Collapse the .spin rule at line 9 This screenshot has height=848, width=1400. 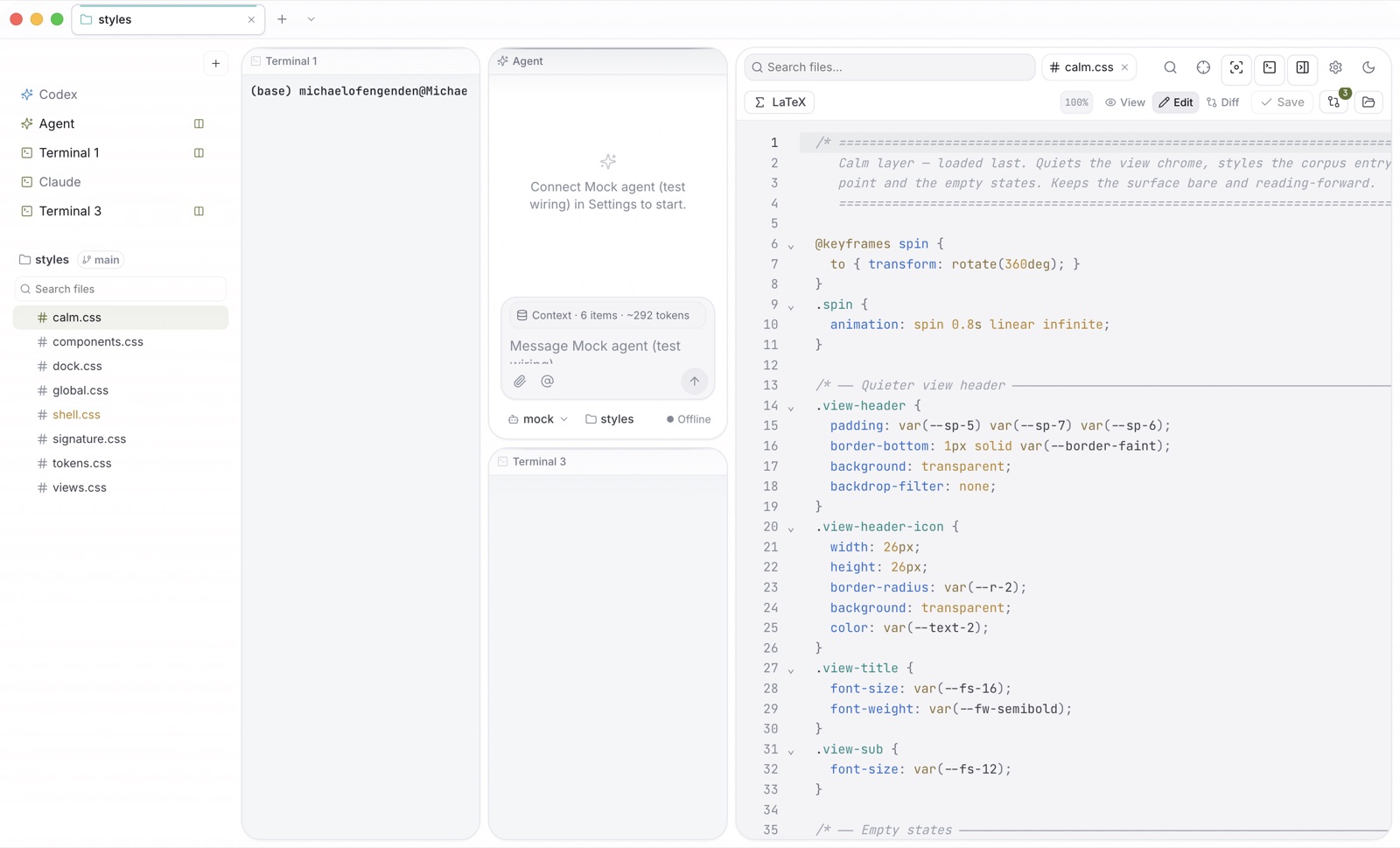(791, 306)
